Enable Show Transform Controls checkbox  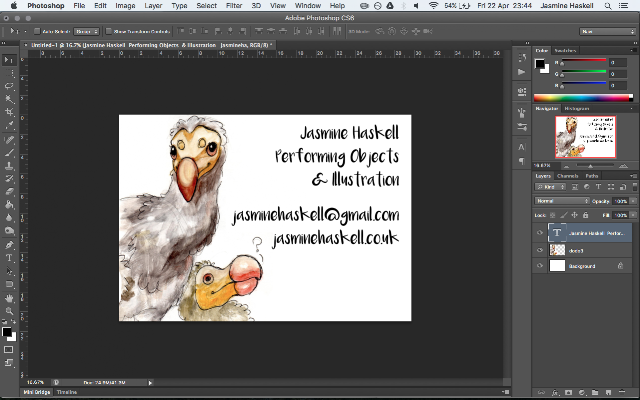pos(109,31)
